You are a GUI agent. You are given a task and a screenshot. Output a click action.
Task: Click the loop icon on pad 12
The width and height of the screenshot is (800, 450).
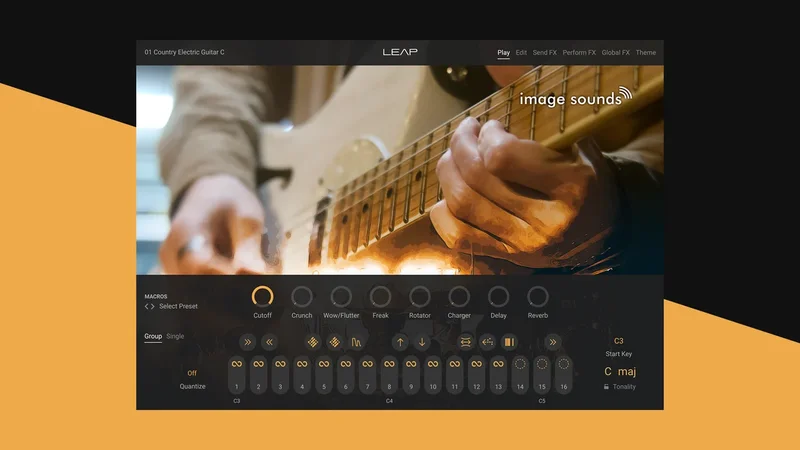pos(477,364)
